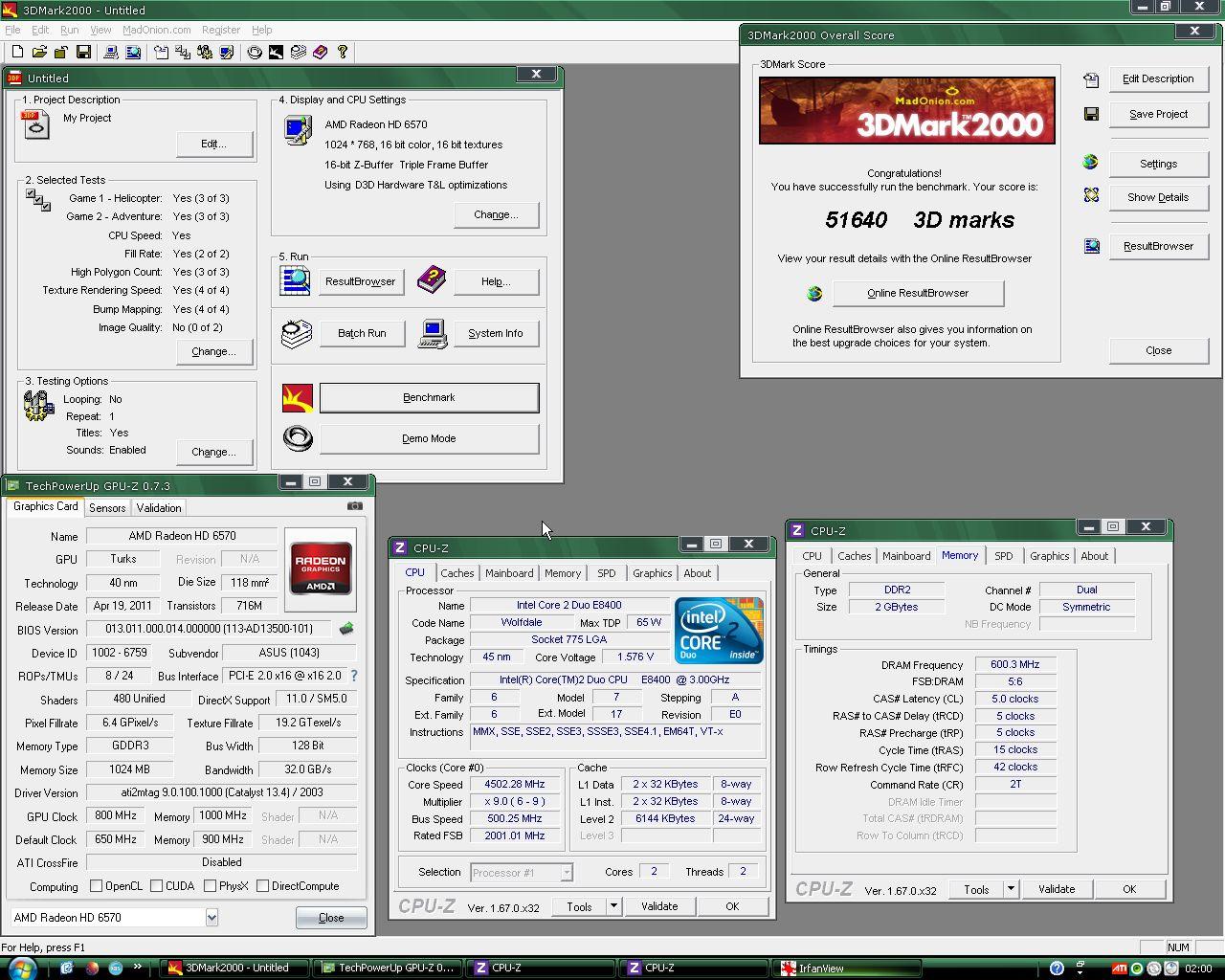Click the Batch Run stack icon

coord(297,333)
